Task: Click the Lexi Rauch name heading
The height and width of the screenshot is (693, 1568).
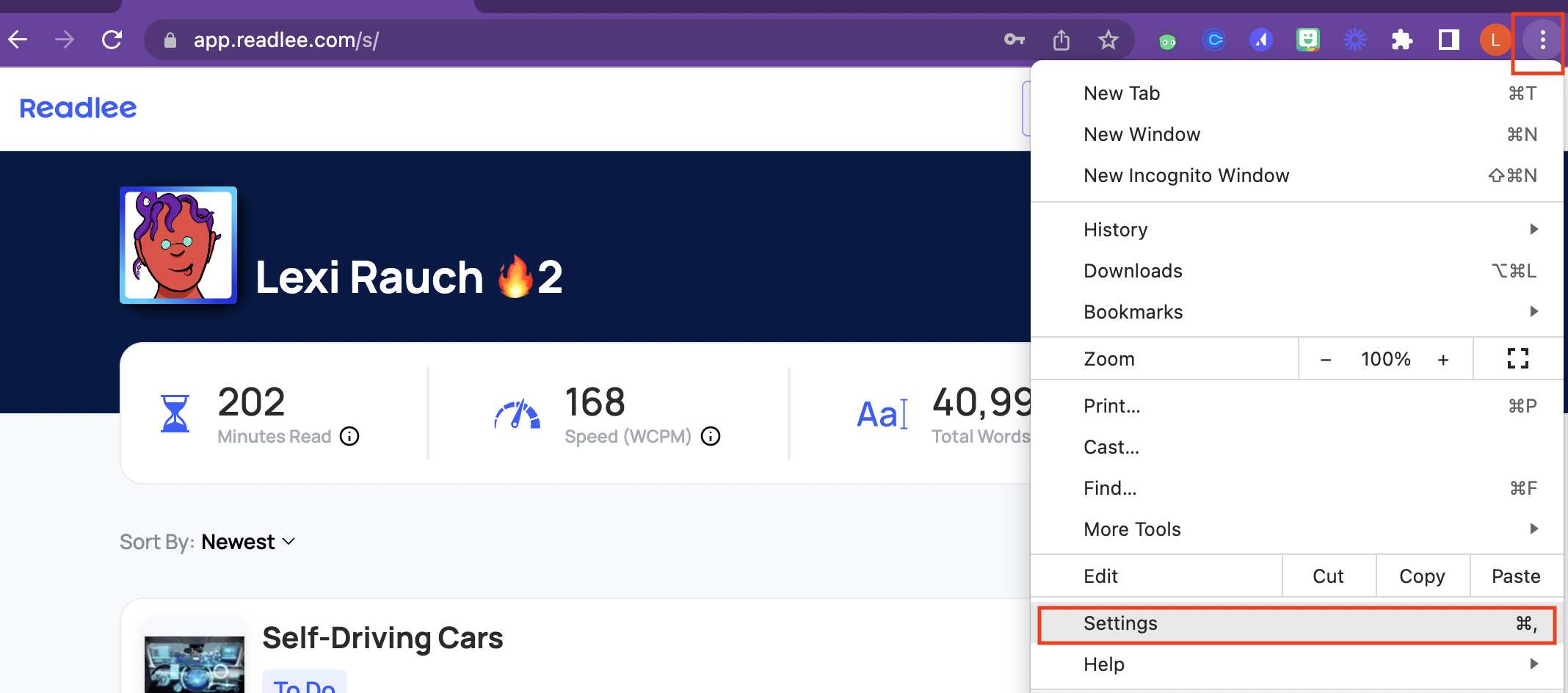Action: pos(369,277)
